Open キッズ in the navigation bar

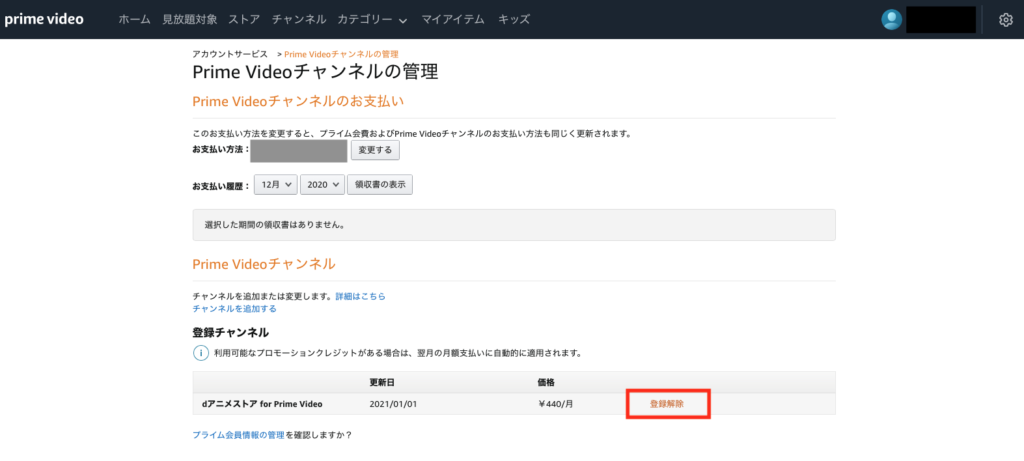tap(514, 20)
